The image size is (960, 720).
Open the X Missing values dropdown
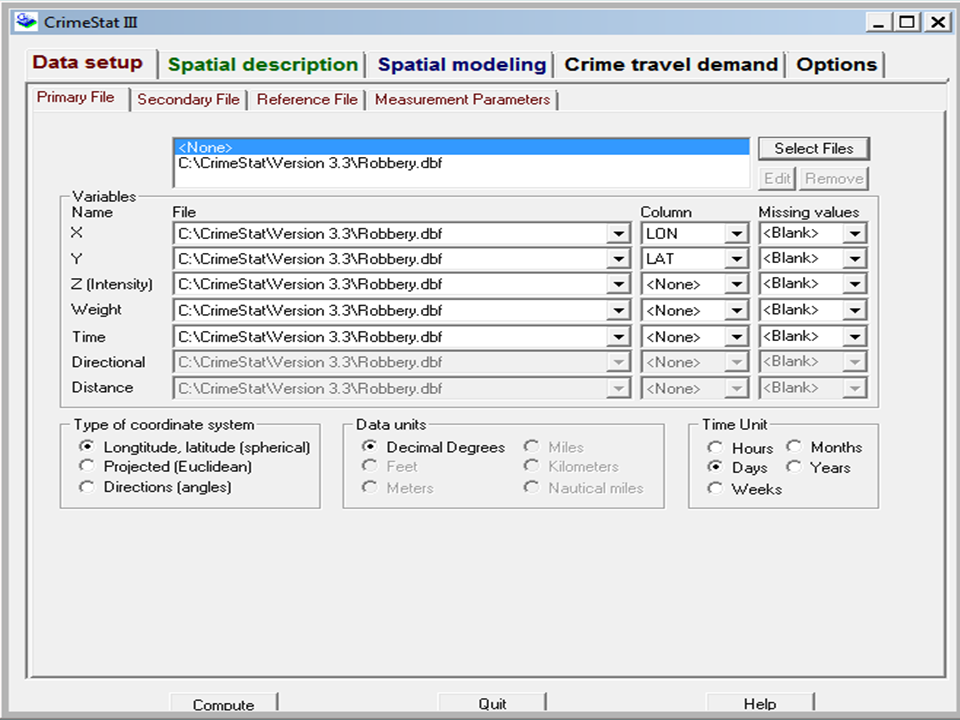tap(855, 234)
